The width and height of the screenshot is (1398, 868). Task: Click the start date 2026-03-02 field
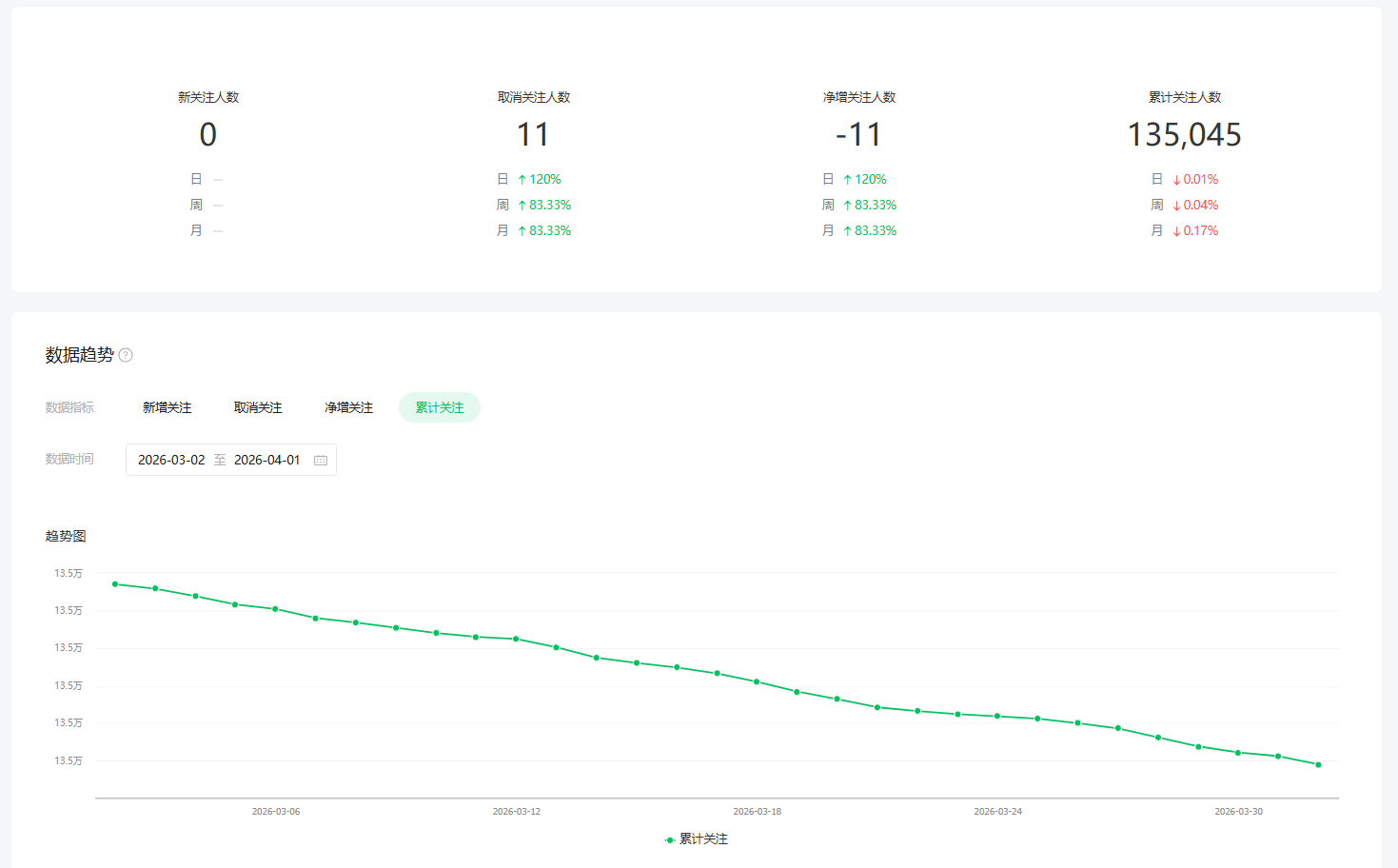(171, 460)
